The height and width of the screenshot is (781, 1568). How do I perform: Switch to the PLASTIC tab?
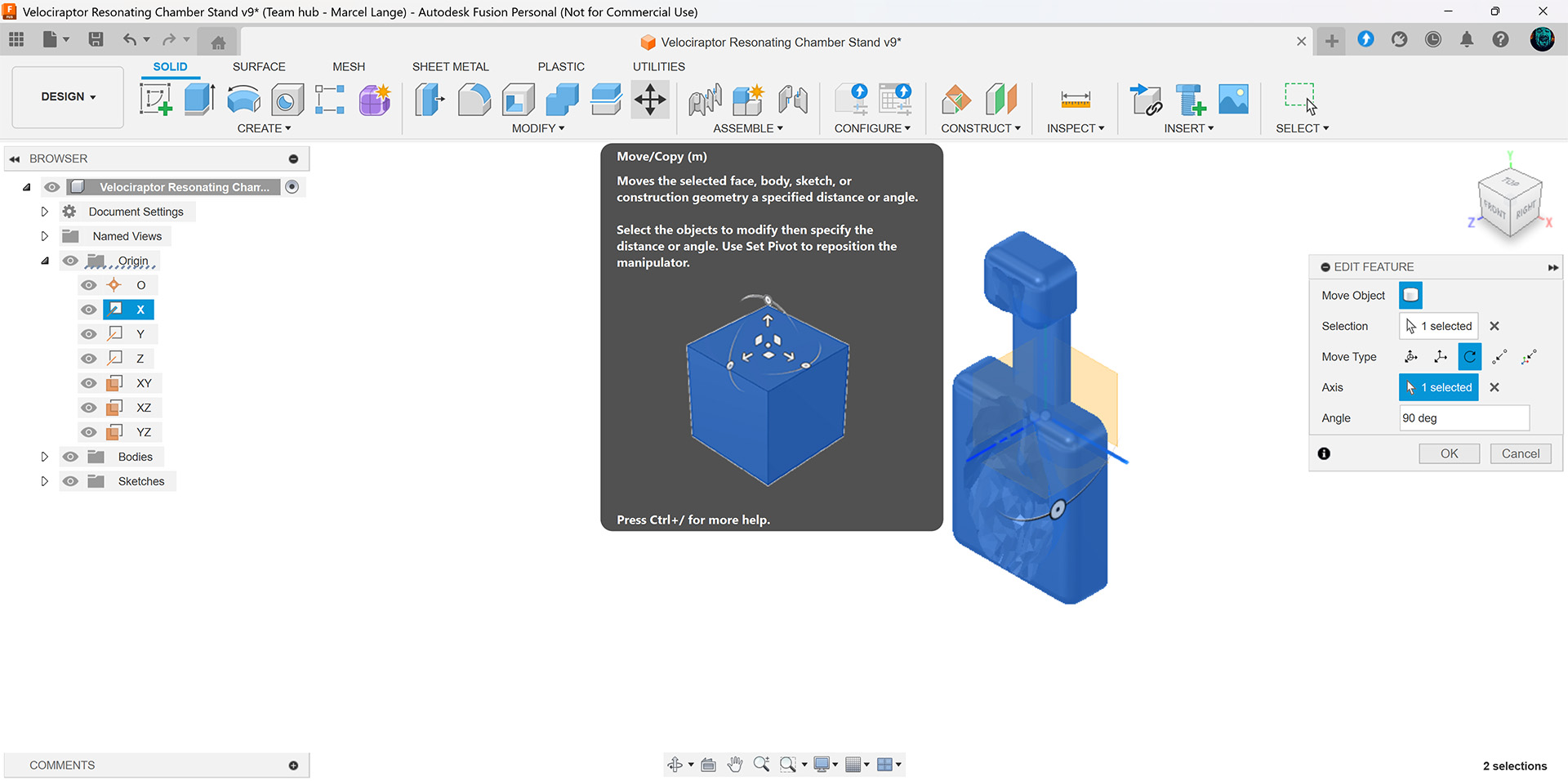561,67
